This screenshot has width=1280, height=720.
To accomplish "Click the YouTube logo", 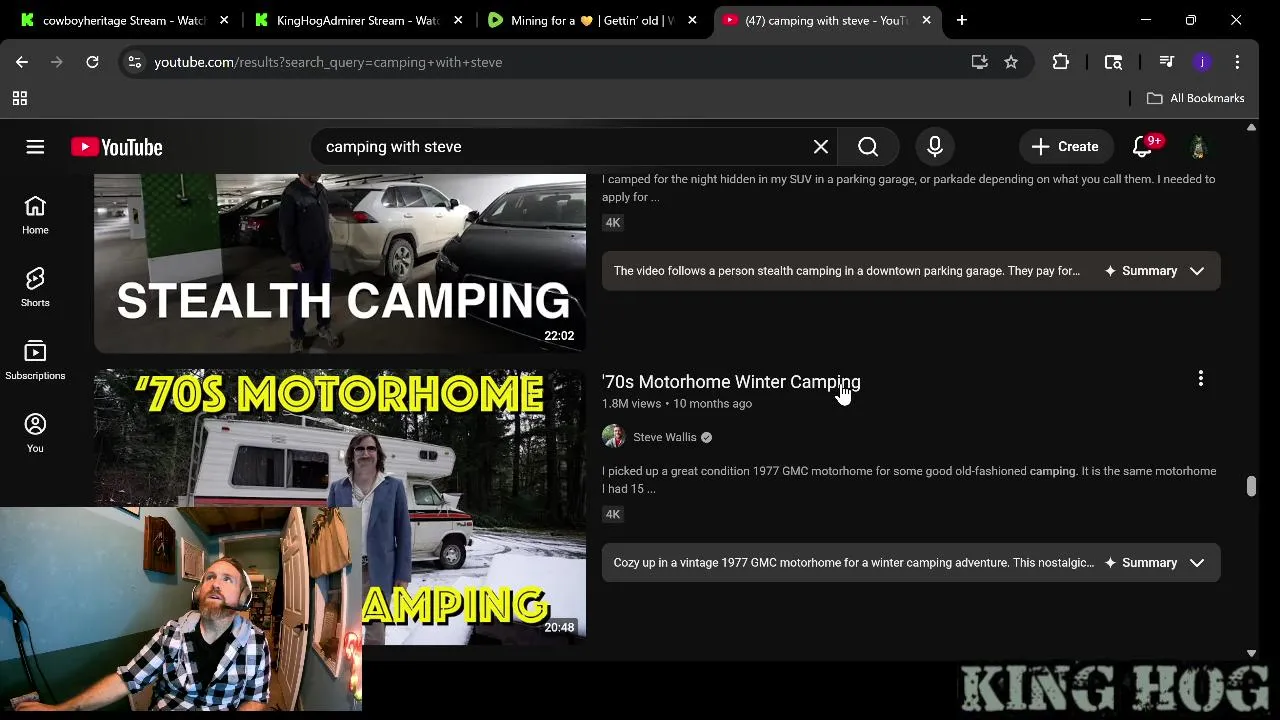I will tap(116, 147).
